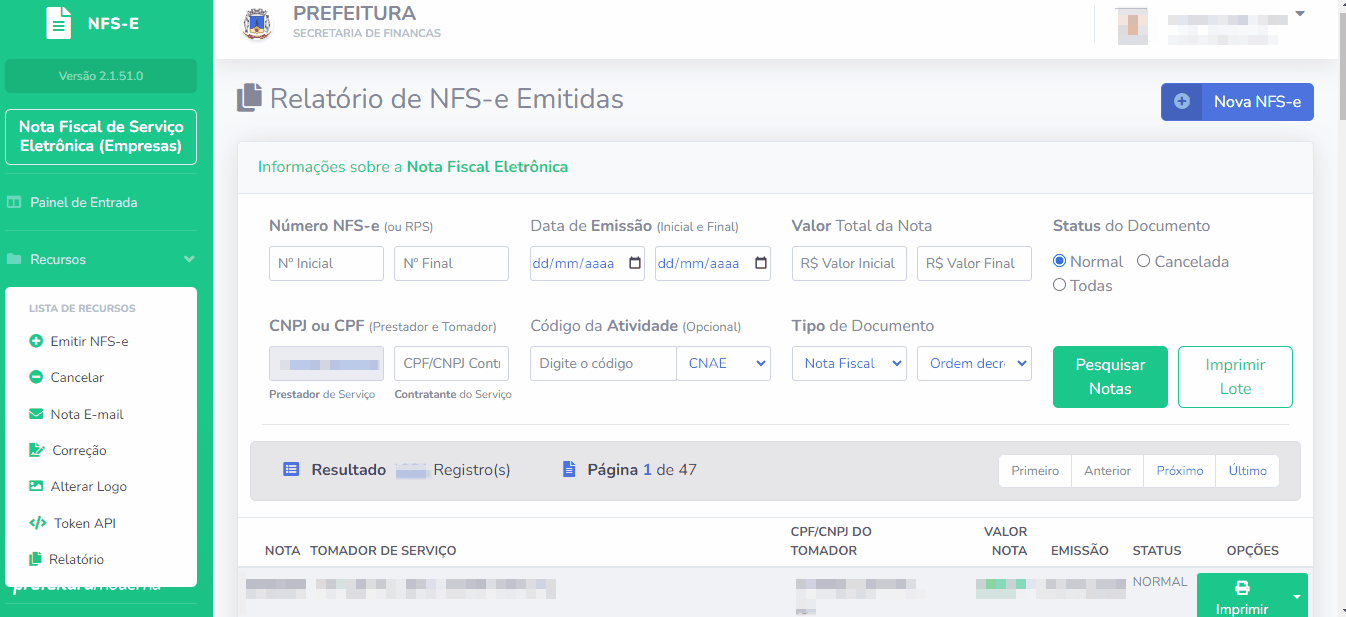The height and width of the screenshot is (617, 1346).
Task: Click the Nova NFS-e button
Action: click(x=1237, y=102)
